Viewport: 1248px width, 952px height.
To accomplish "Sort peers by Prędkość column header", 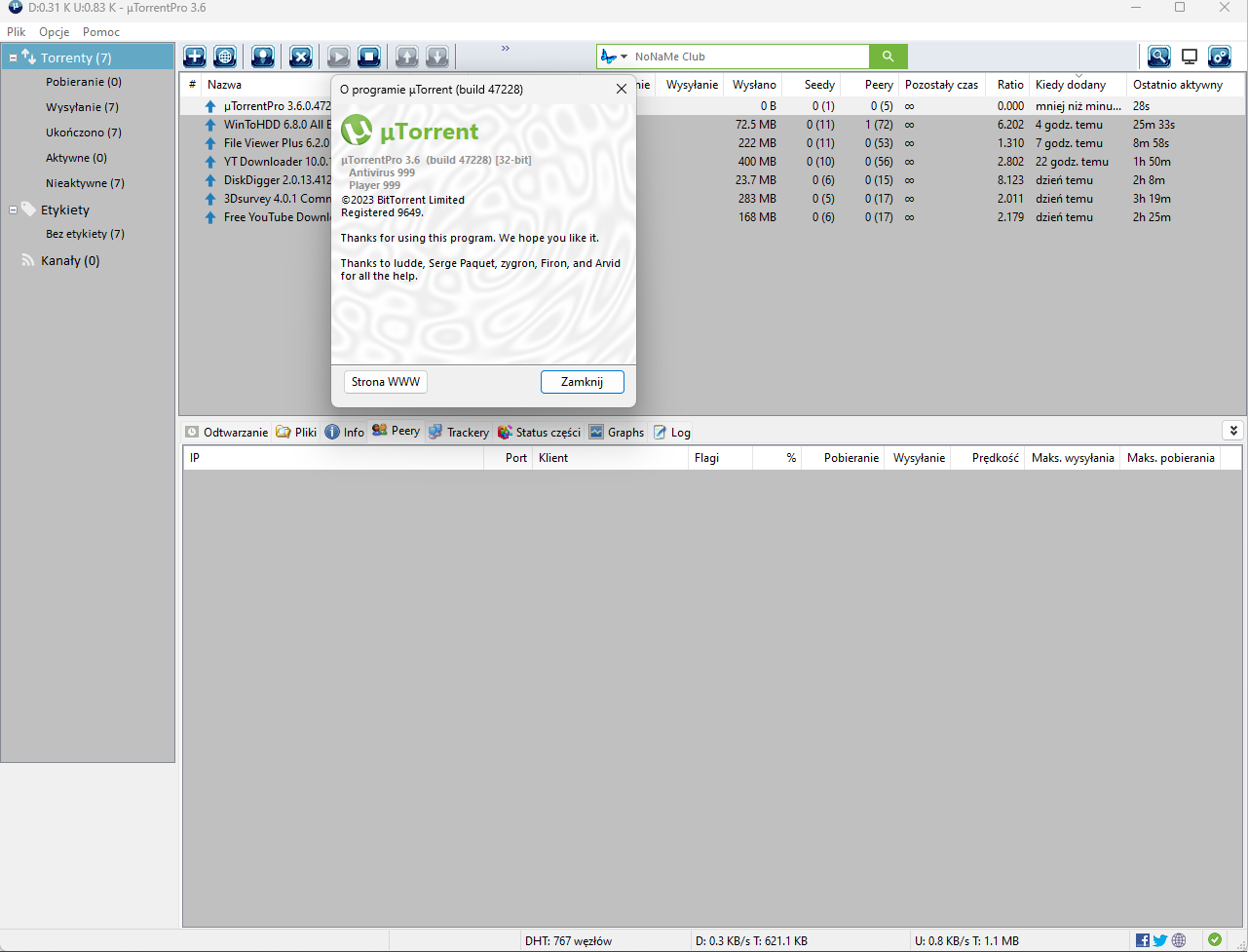I will pyautogui.click(x=987, y=458).
